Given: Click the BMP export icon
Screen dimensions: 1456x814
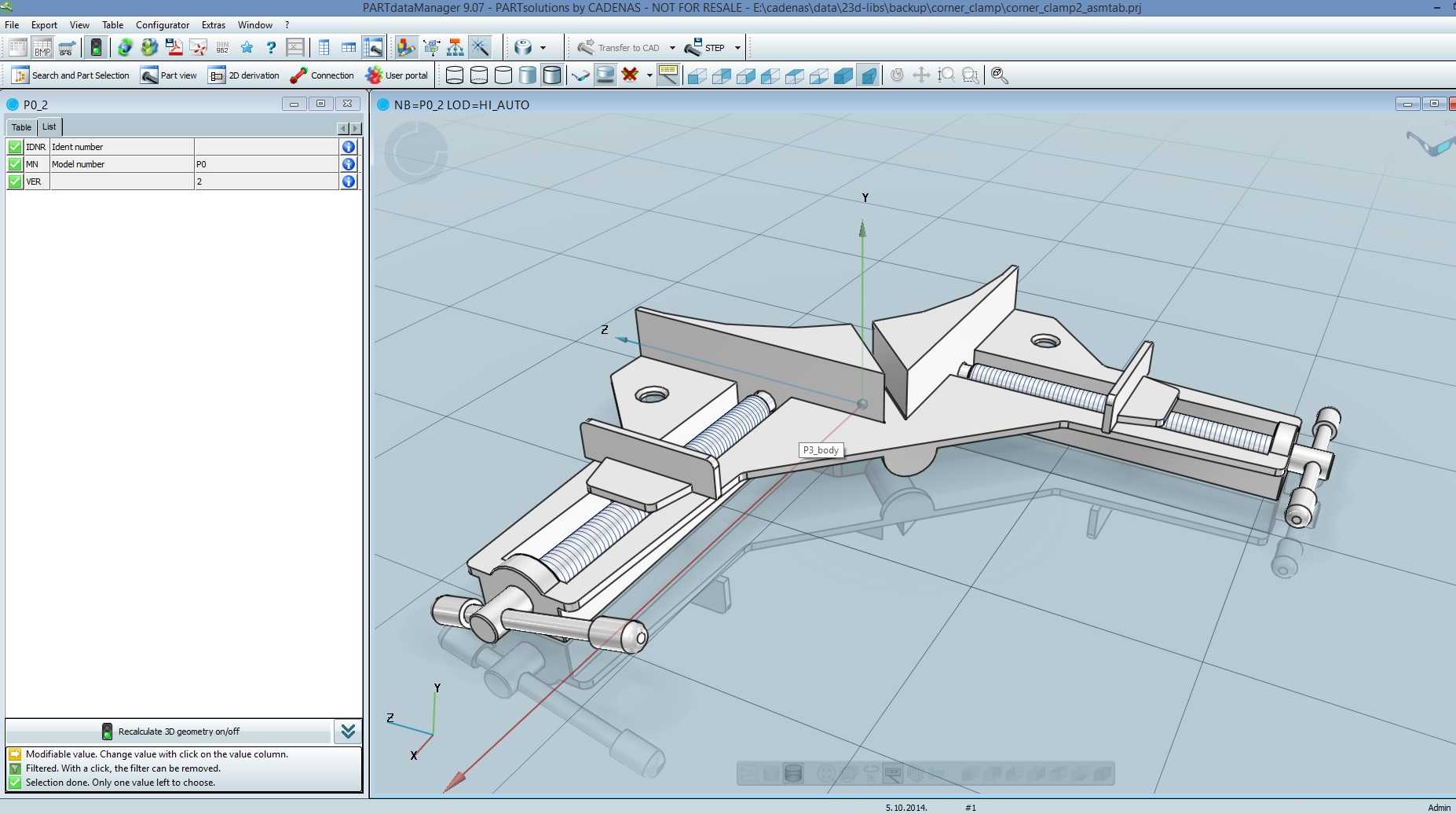Looking at the screenshot, I should [x=42, y=48].
